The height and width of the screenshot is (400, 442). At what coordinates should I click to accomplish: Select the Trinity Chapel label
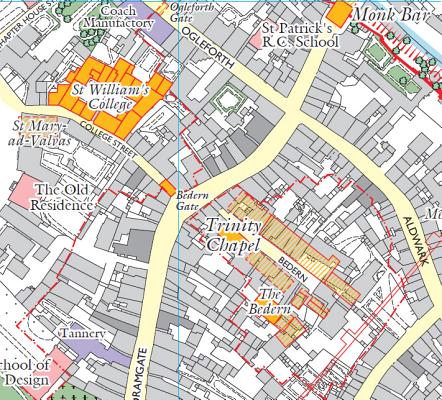[x=233, y=235]
